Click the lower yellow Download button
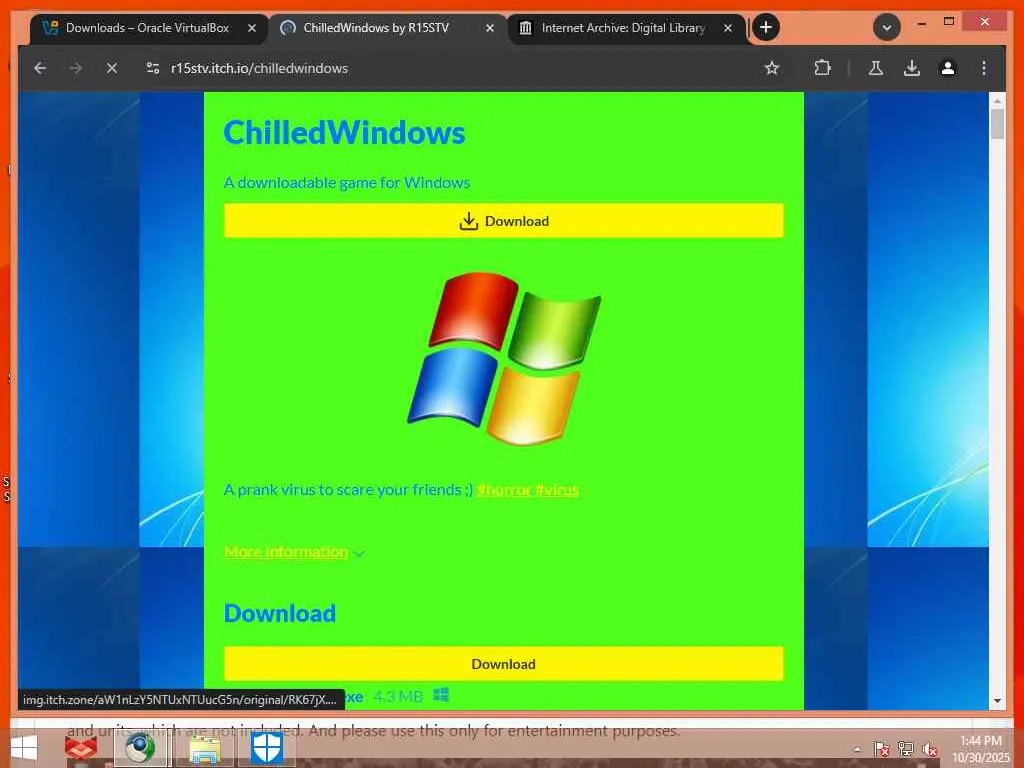Screen dimensions: 1024x768 (504, 664)
